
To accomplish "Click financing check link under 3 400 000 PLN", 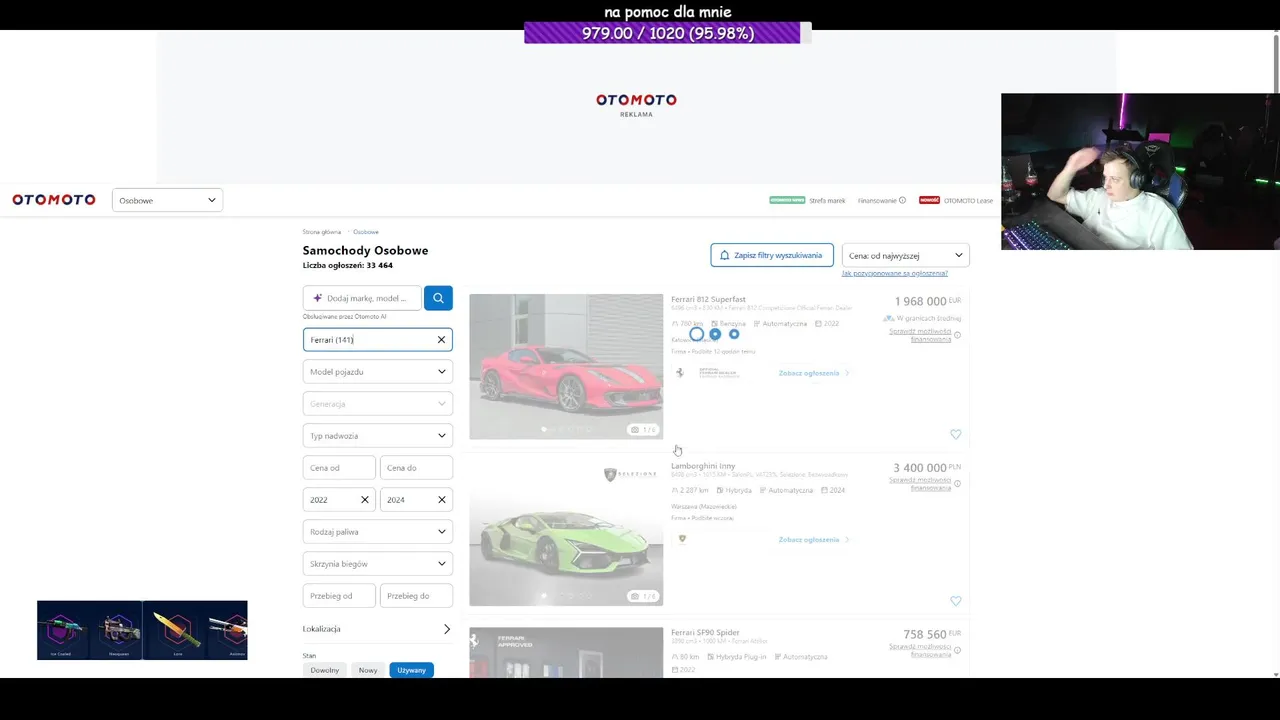I will pyautogui.click(x=920, y=484).
